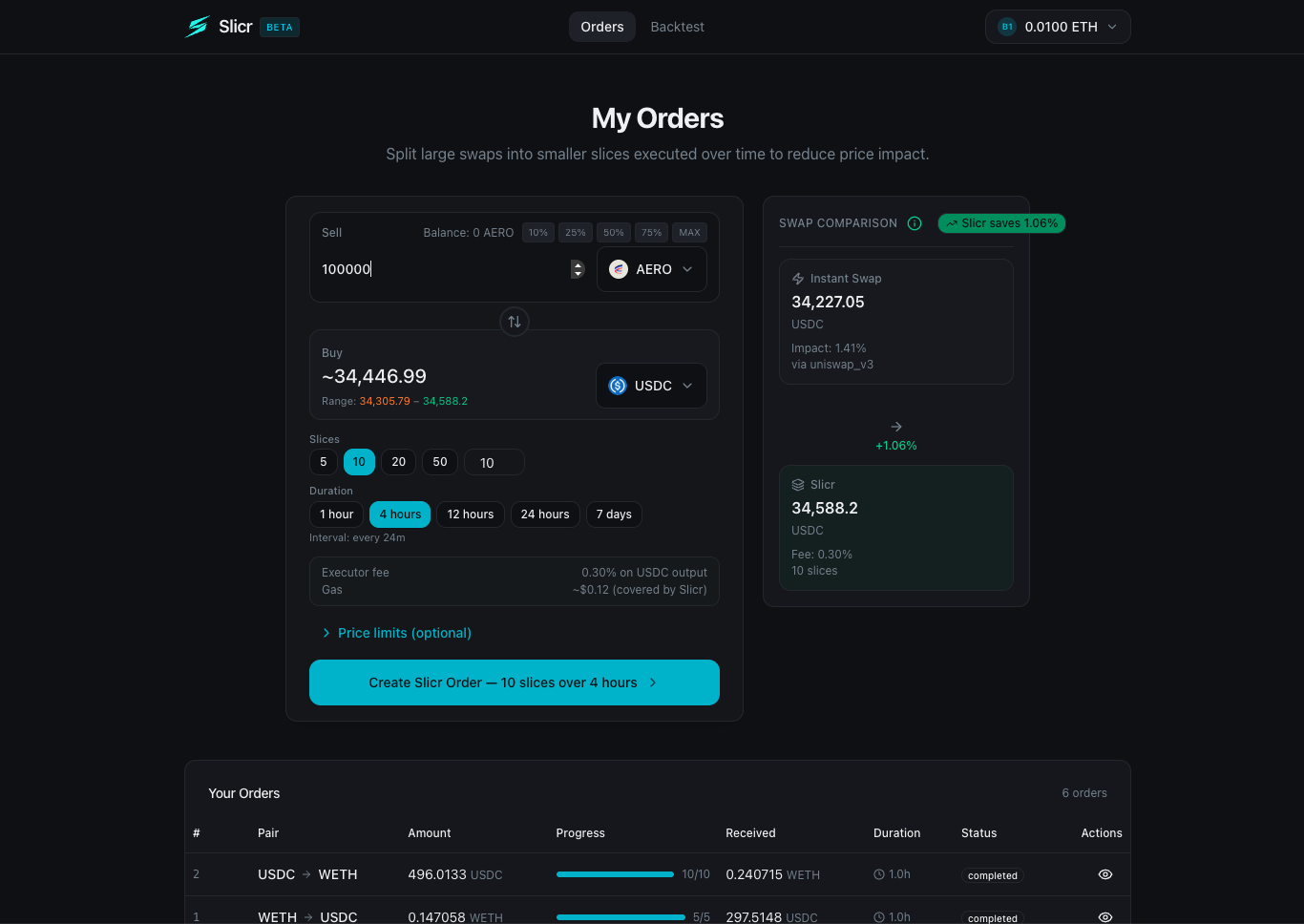This screenshot has height=924, width=1304.
Task: Click the MAX balance button
Action: tap(690, 233)
